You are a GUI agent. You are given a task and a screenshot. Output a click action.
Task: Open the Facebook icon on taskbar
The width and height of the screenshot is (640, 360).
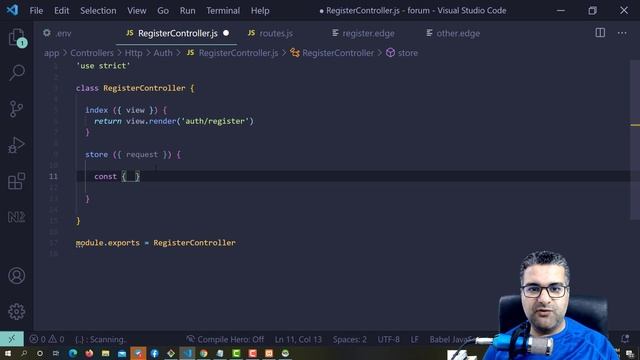point(155,353)
